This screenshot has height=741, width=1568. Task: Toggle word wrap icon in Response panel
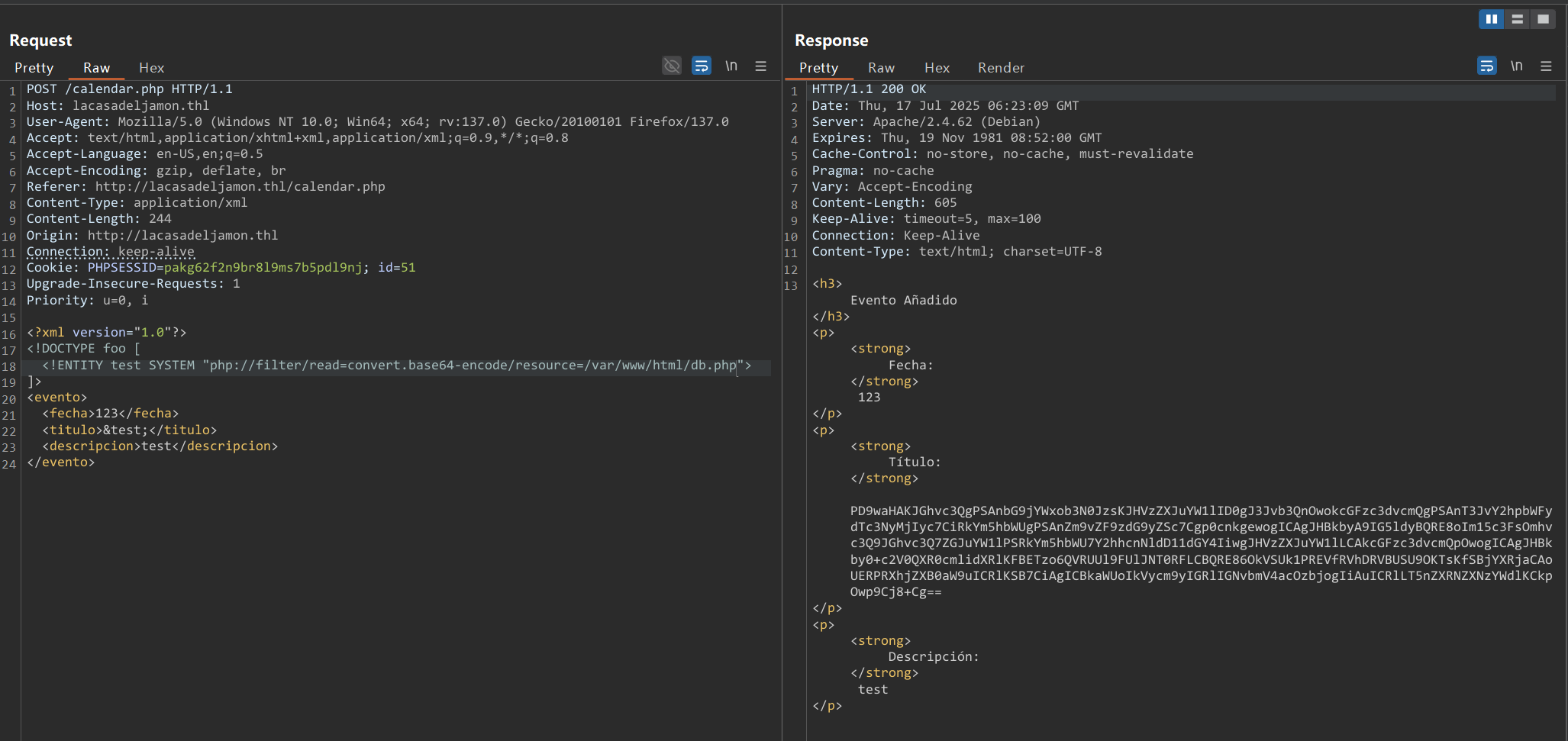[1487, 66]
